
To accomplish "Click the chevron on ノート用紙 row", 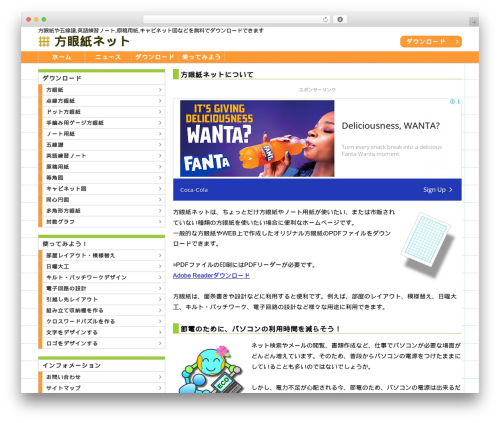I will click(160, 134).
